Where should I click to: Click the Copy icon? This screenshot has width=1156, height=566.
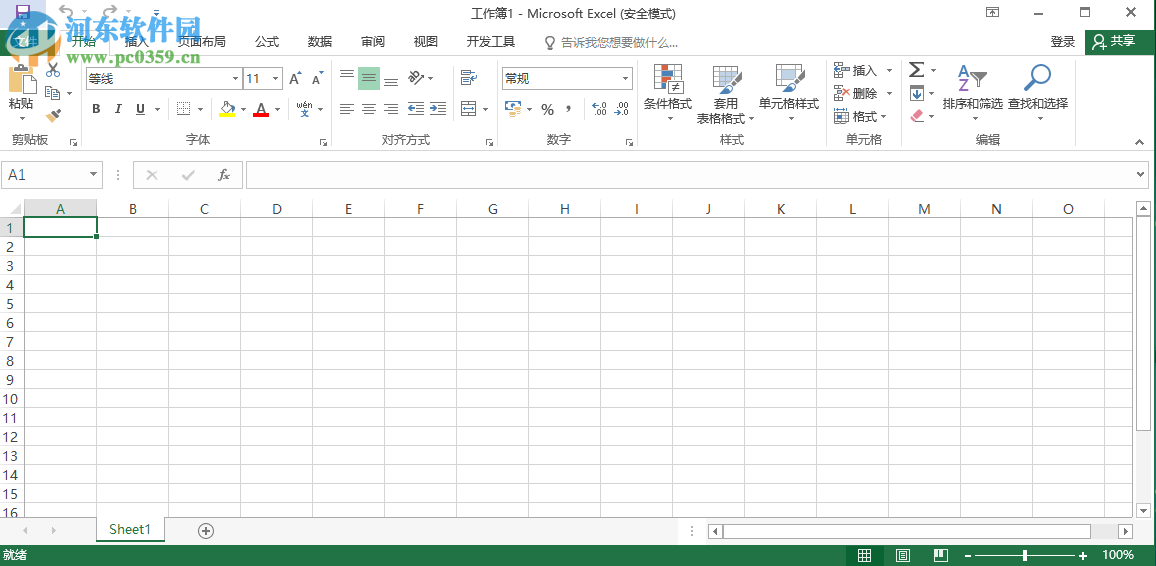(52, 93)
